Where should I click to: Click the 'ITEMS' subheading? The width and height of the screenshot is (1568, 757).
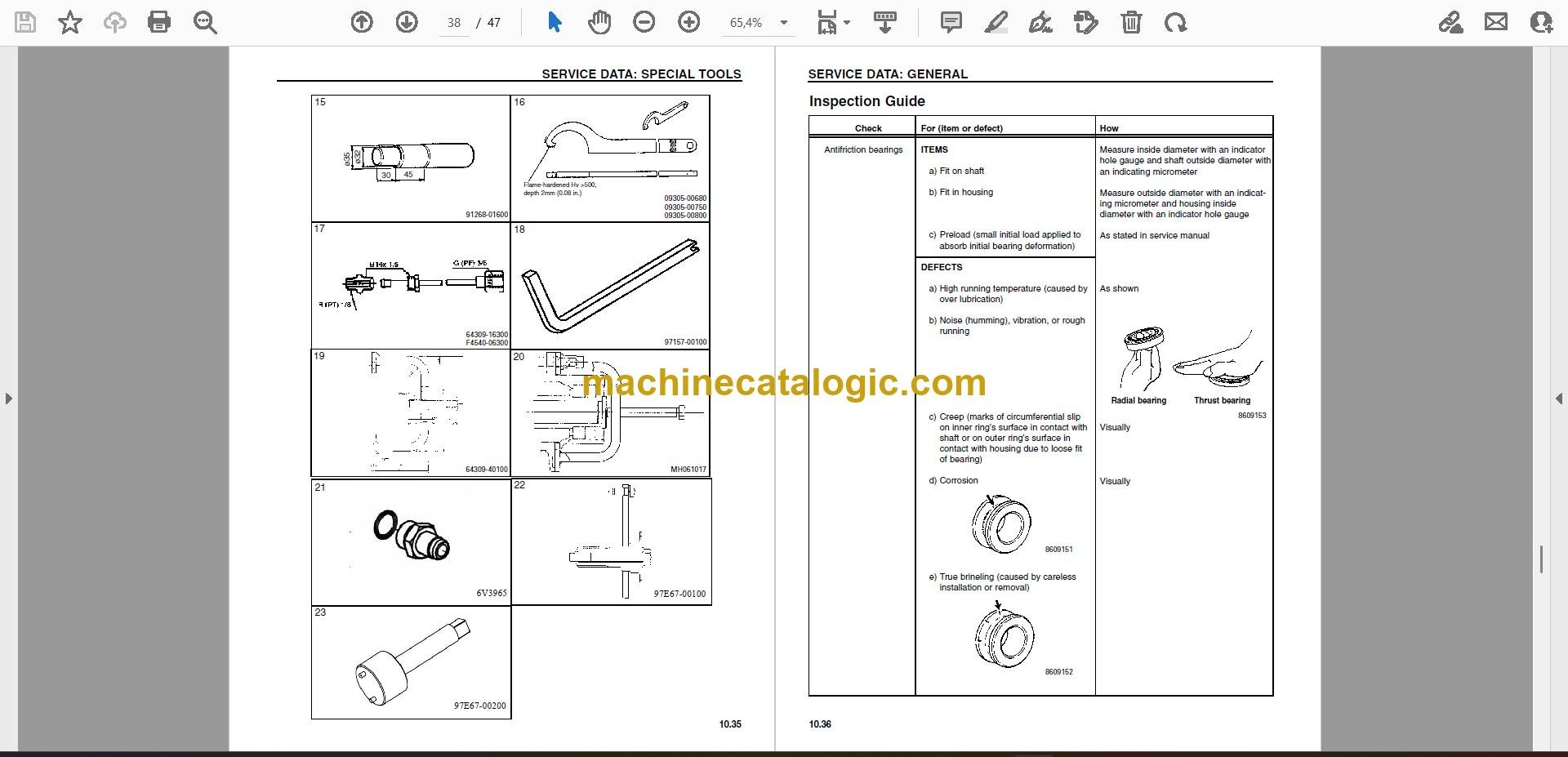coord(934,149)
